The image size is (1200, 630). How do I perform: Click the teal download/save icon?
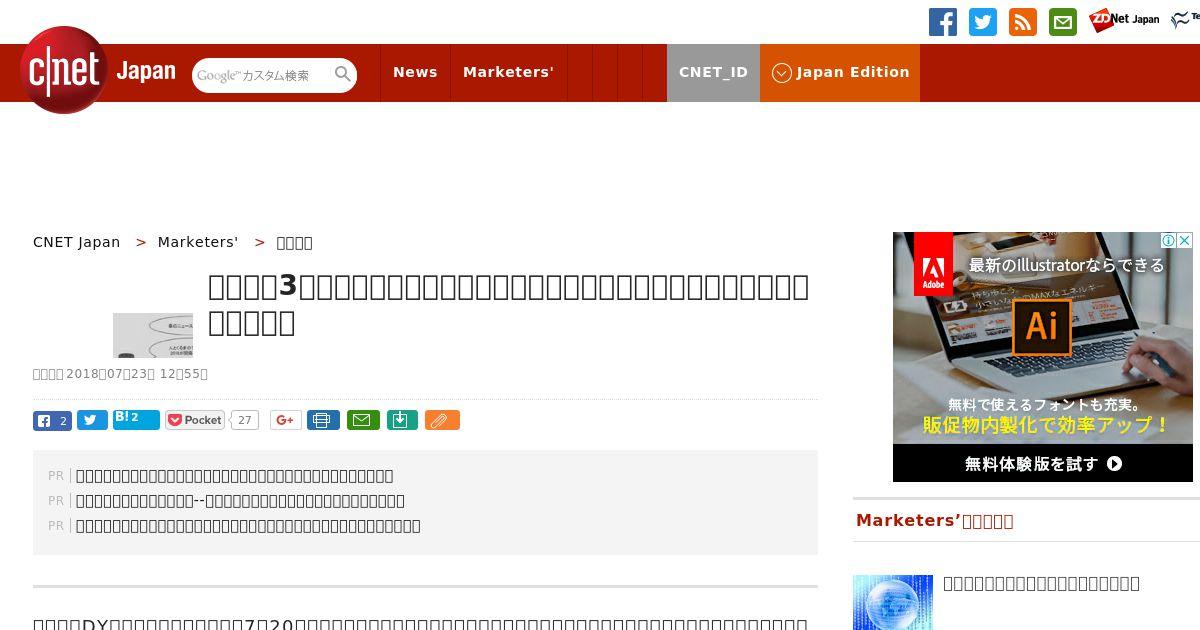401,420
